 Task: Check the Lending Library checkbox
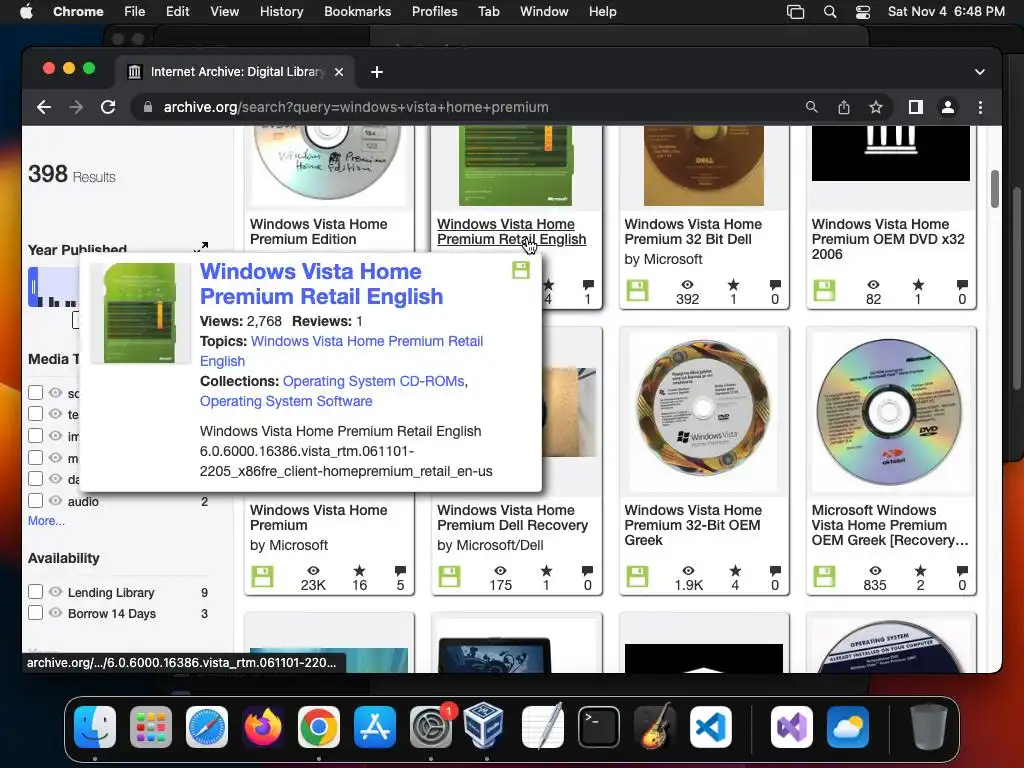click(x=36, y=592)
